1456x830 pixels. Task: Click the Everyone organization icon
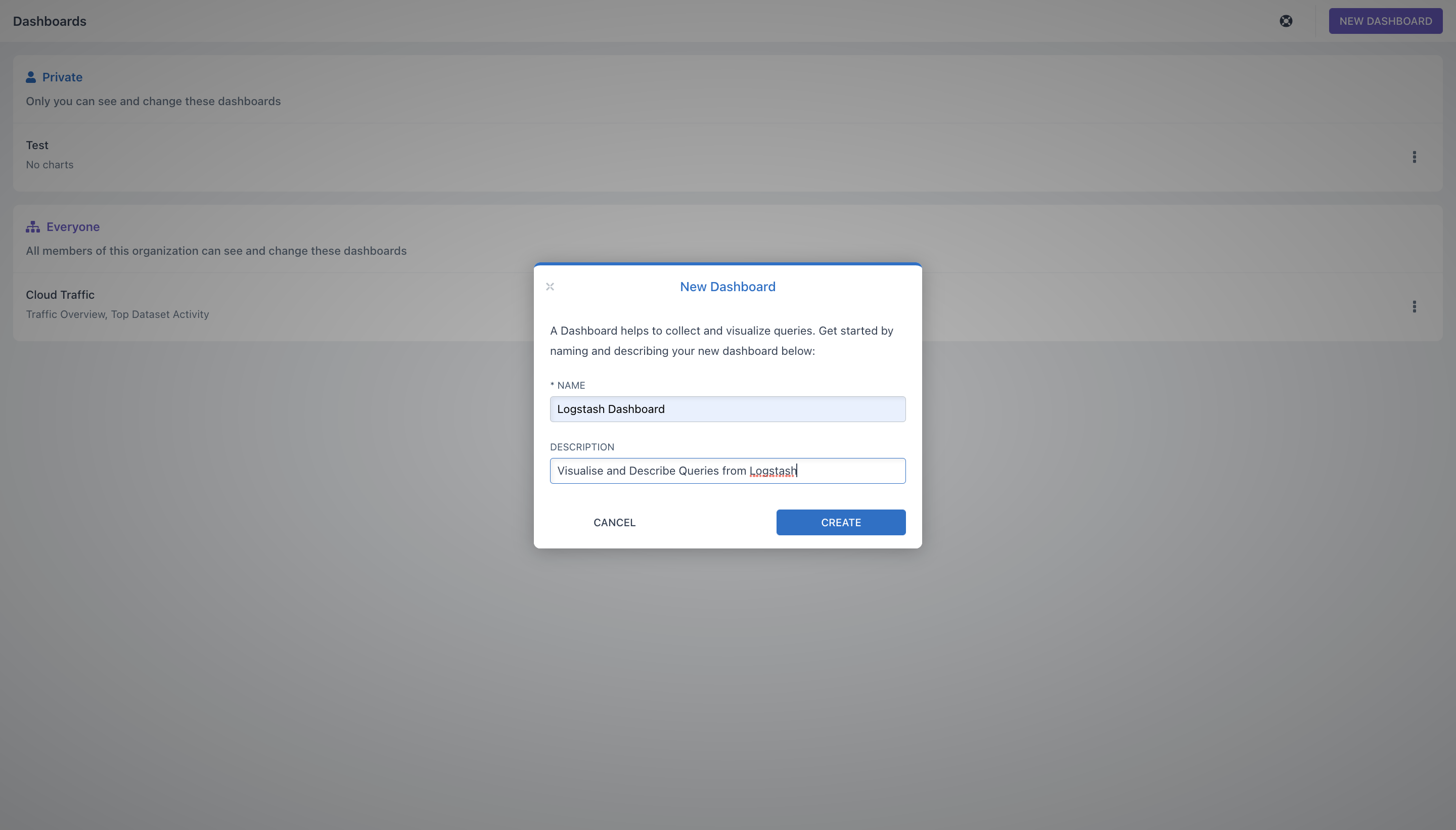point(32,227)
